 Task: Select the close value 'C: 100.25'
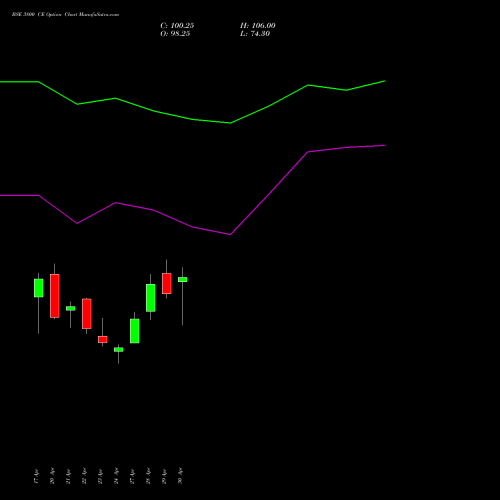pyautogui.click(x=177, y=26)
